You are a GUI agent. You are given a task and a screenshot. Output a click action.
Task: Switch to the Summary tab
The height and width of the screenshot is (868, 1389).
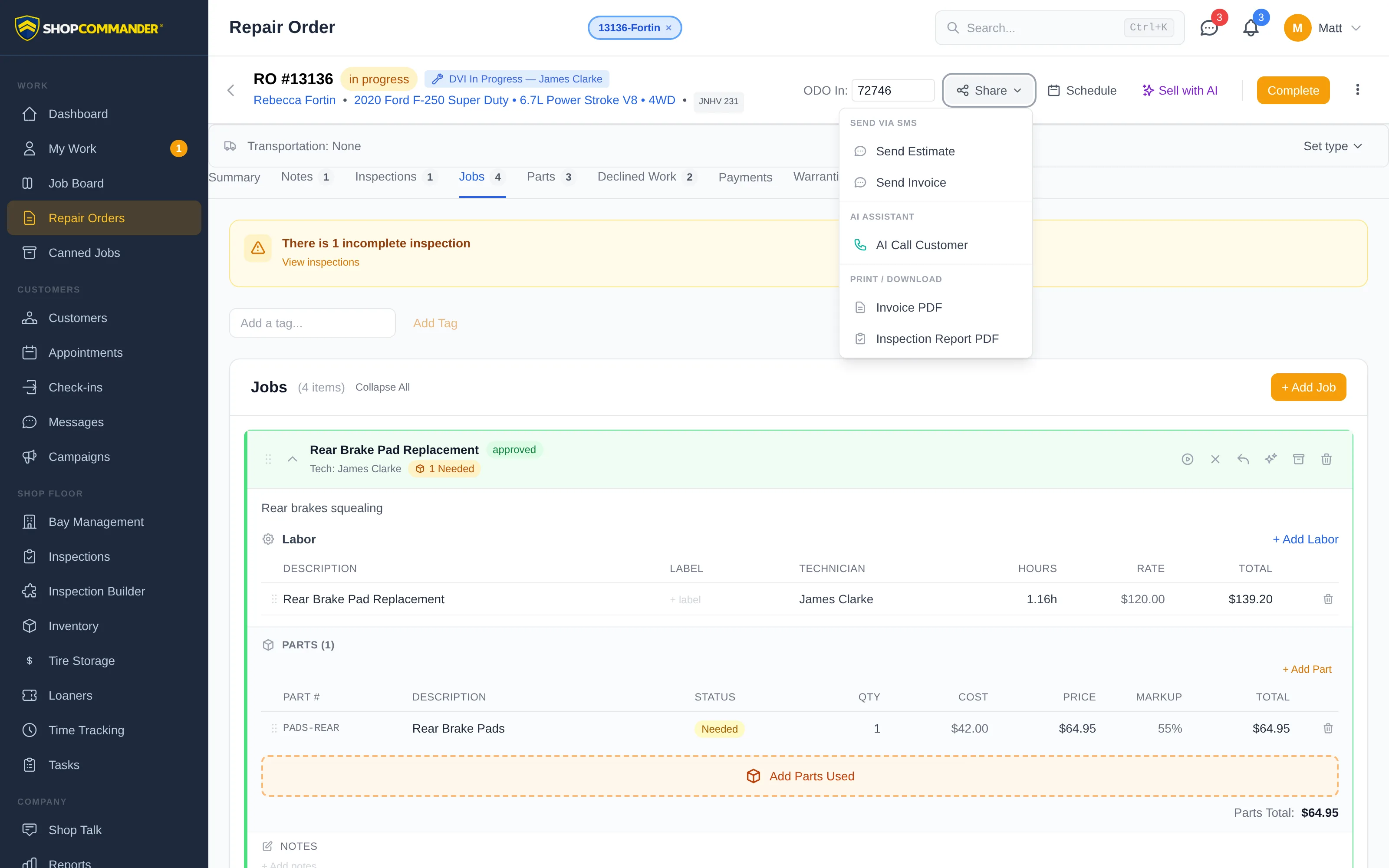(234, 178)
